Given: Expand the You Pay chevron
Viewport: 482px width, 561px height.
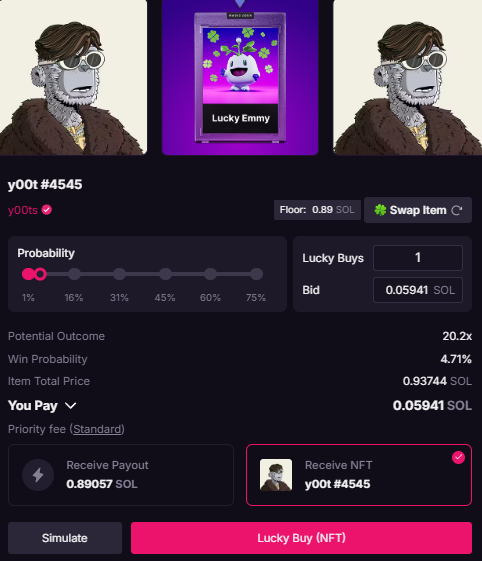Looking at the screenshot, I should click(71, 405).
